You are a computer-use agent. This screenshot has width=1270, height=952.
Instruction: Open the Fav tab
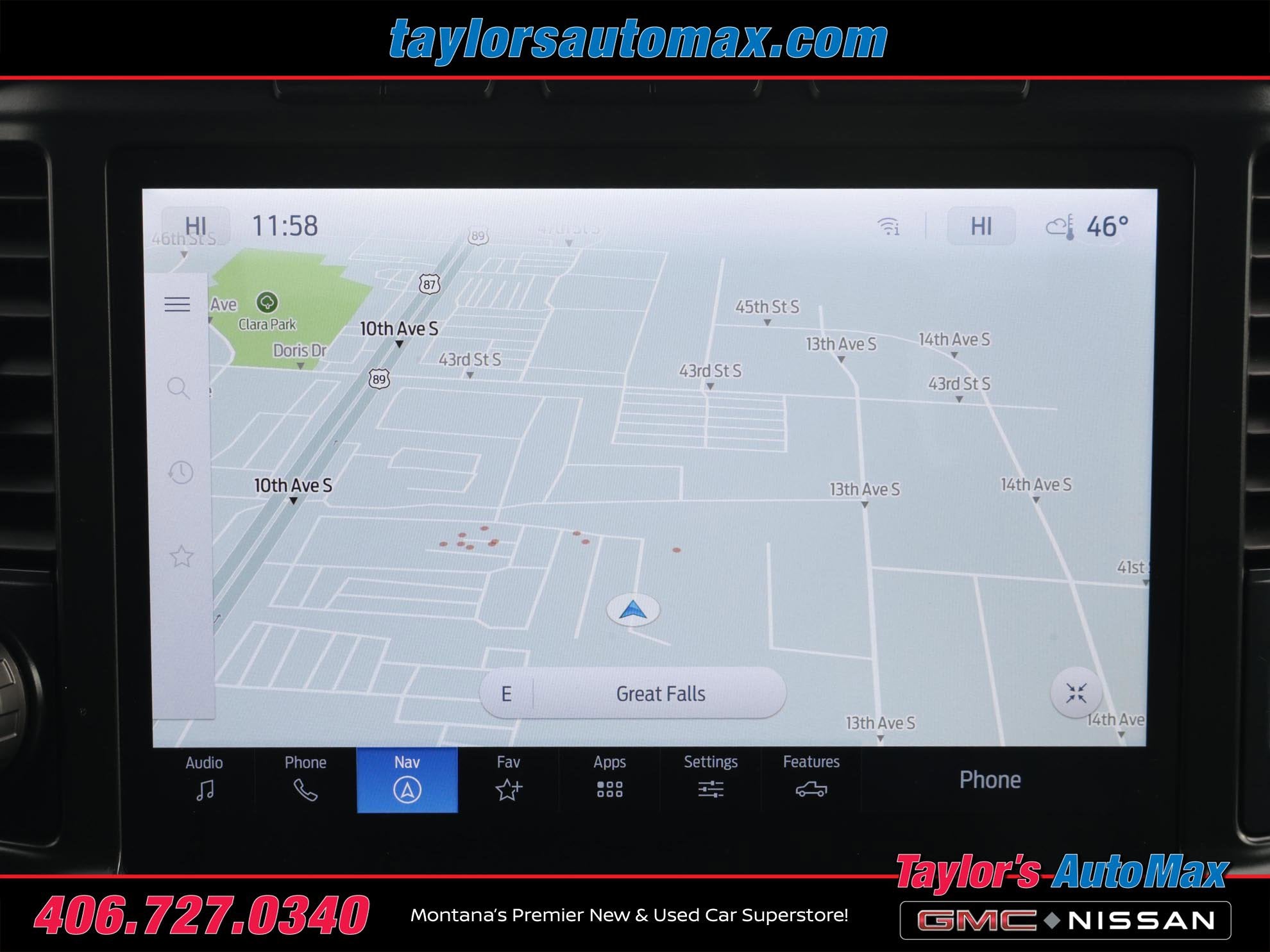[x=509, y=779]
